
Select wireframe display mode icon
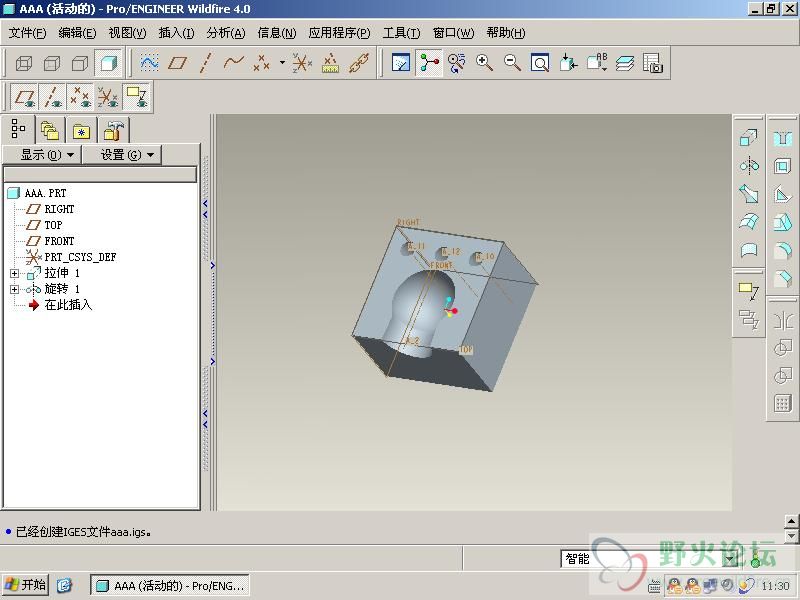tap(23, 63)
